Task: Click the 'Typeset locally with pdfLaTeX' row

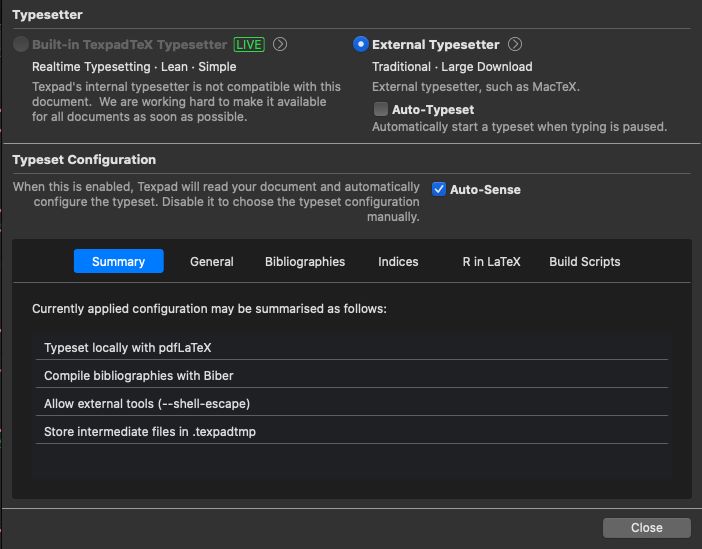Action: point(350,347)
